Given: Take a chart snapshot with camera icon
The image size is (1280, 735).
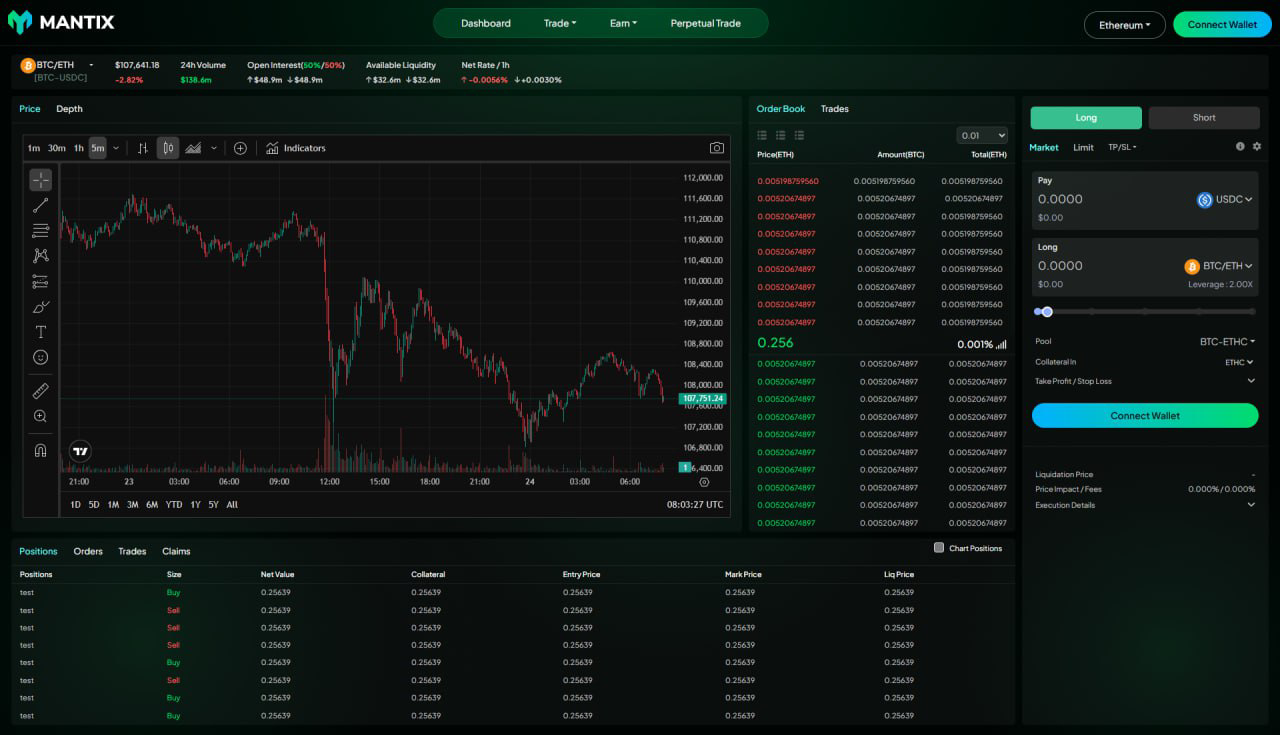Looking at the screenshot, I should [x=717, y=148].
